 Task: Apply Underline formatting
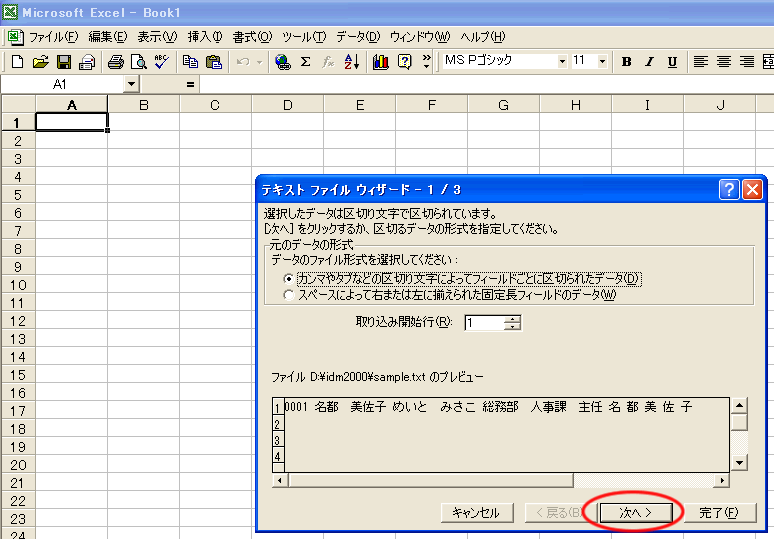click(x=672, y=62)
